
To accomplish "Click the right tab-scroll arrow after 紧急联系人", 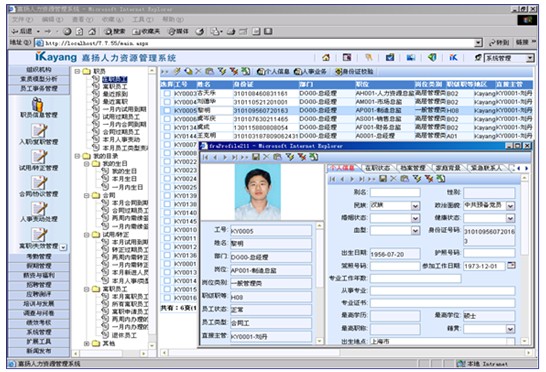I will (526, 168).
